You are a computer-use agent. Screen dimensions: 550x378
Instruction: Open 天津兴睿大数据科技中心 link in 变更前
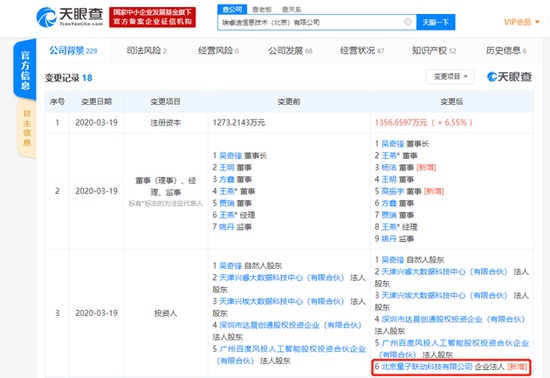(282, 278)
